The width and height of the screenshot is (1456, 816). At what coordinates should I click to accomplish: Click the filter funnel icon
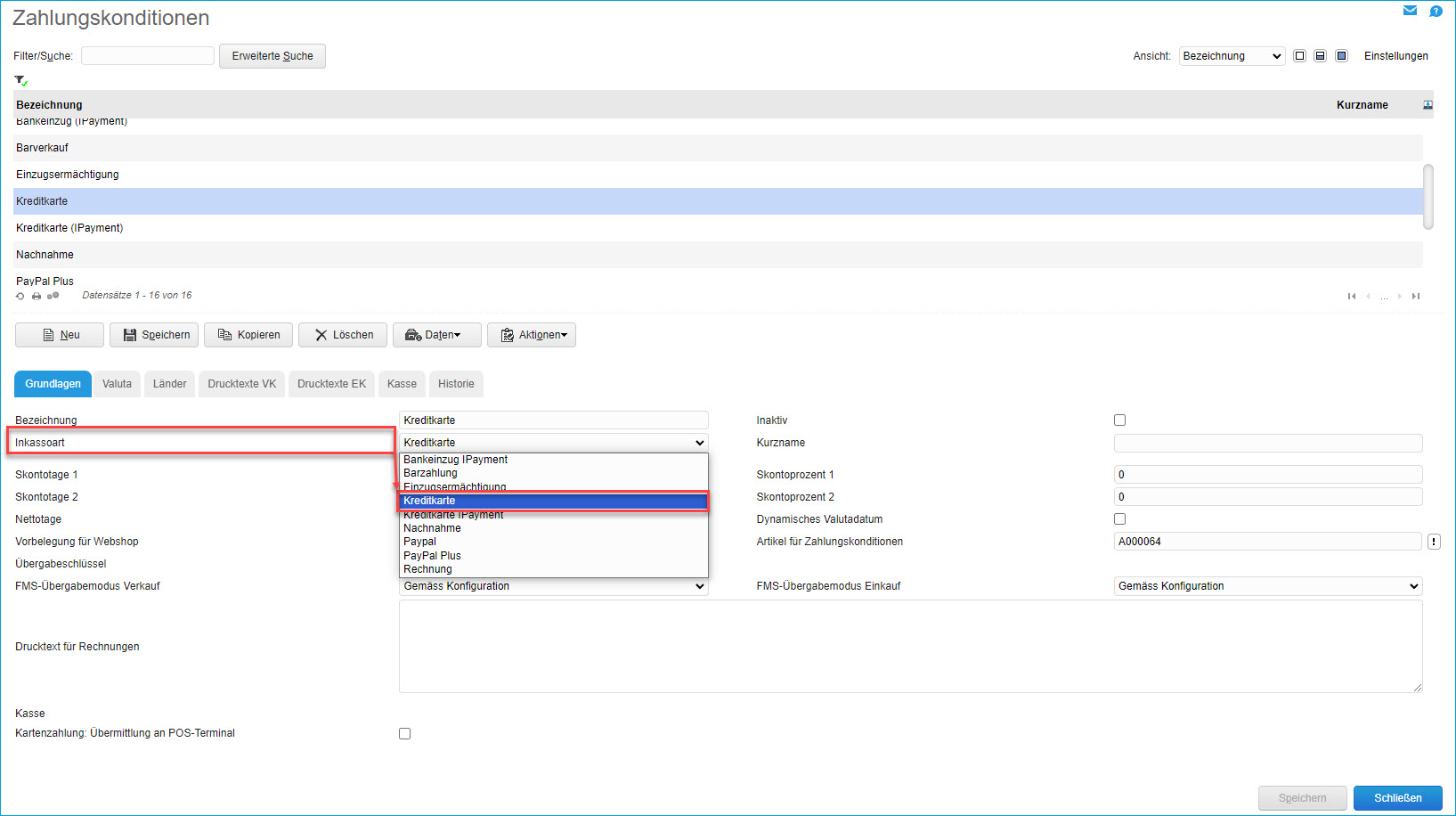pos(20,80)
